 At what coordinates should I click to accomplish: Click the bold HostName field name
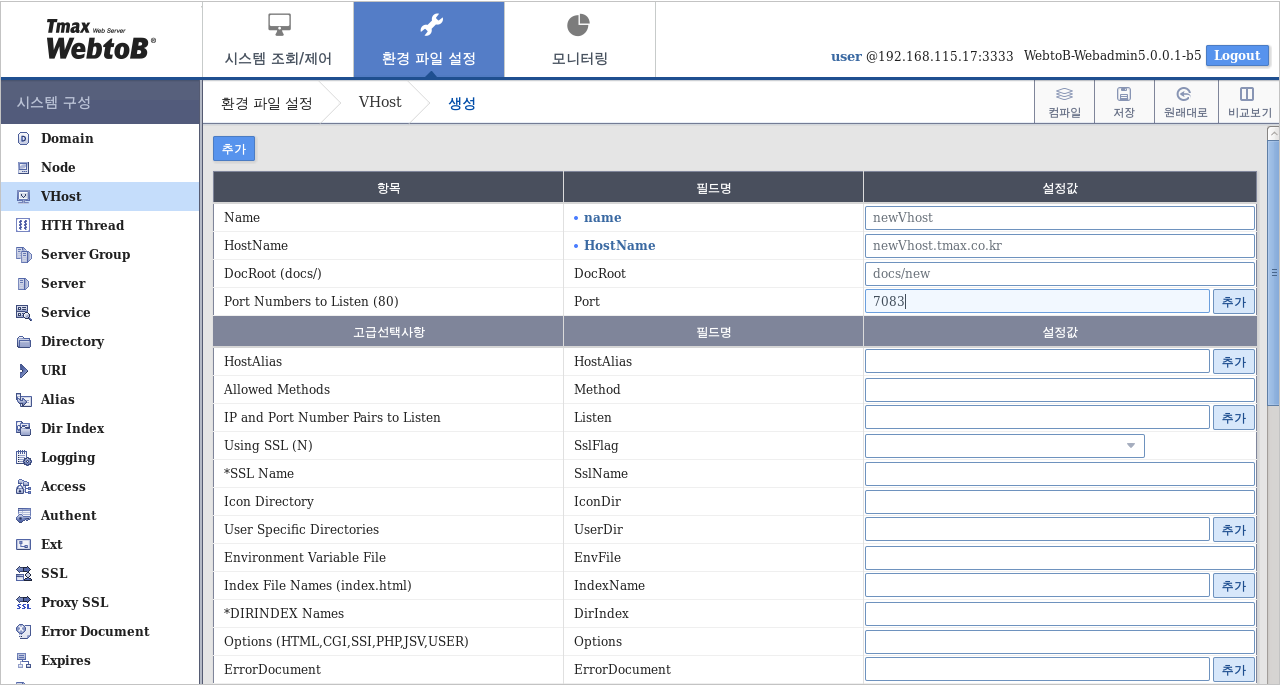(x=619, y=246)
